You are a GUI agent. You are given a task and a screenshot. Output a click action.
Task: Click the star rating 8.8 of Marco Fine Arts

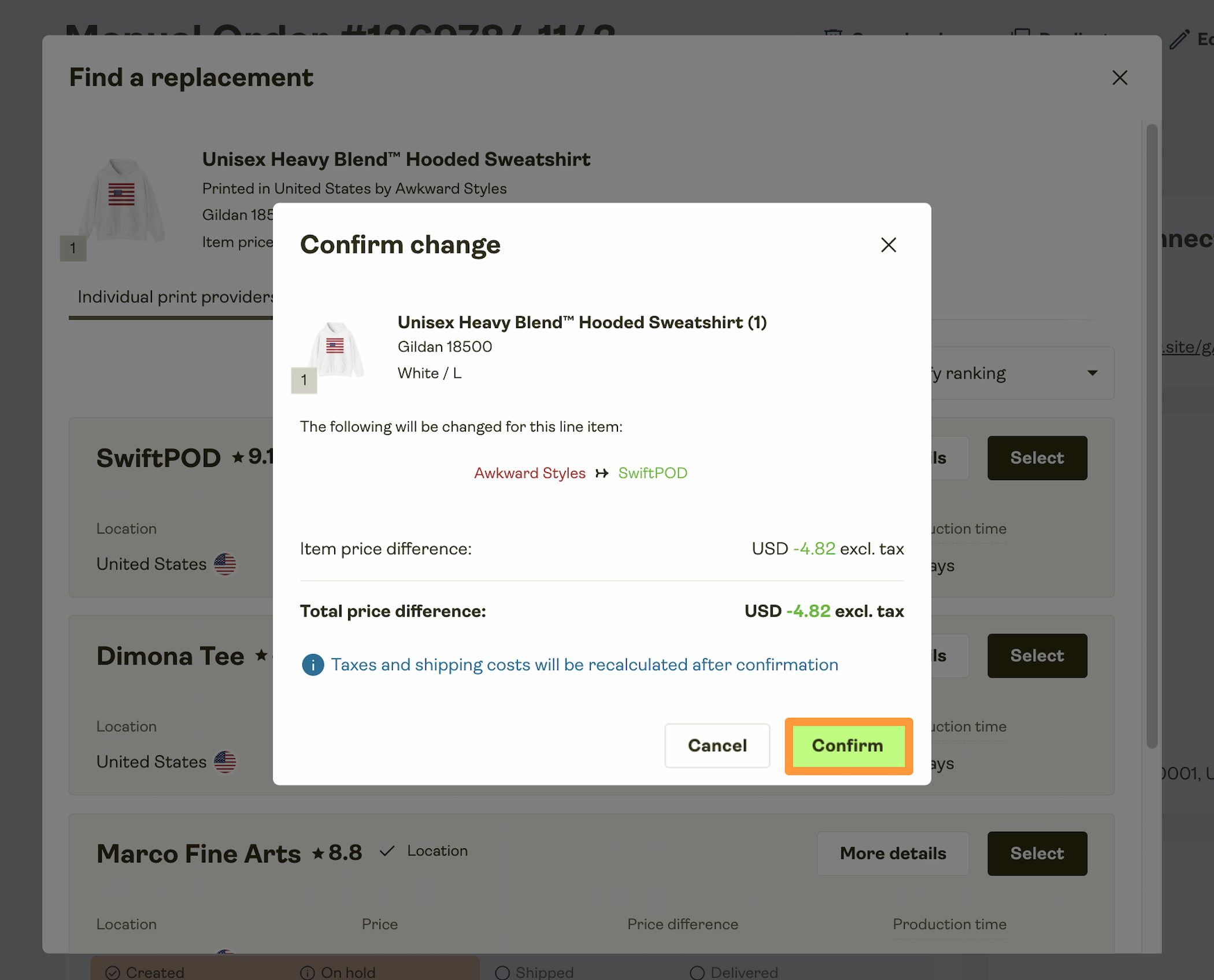pyautogui.click(x=337, y=853)
